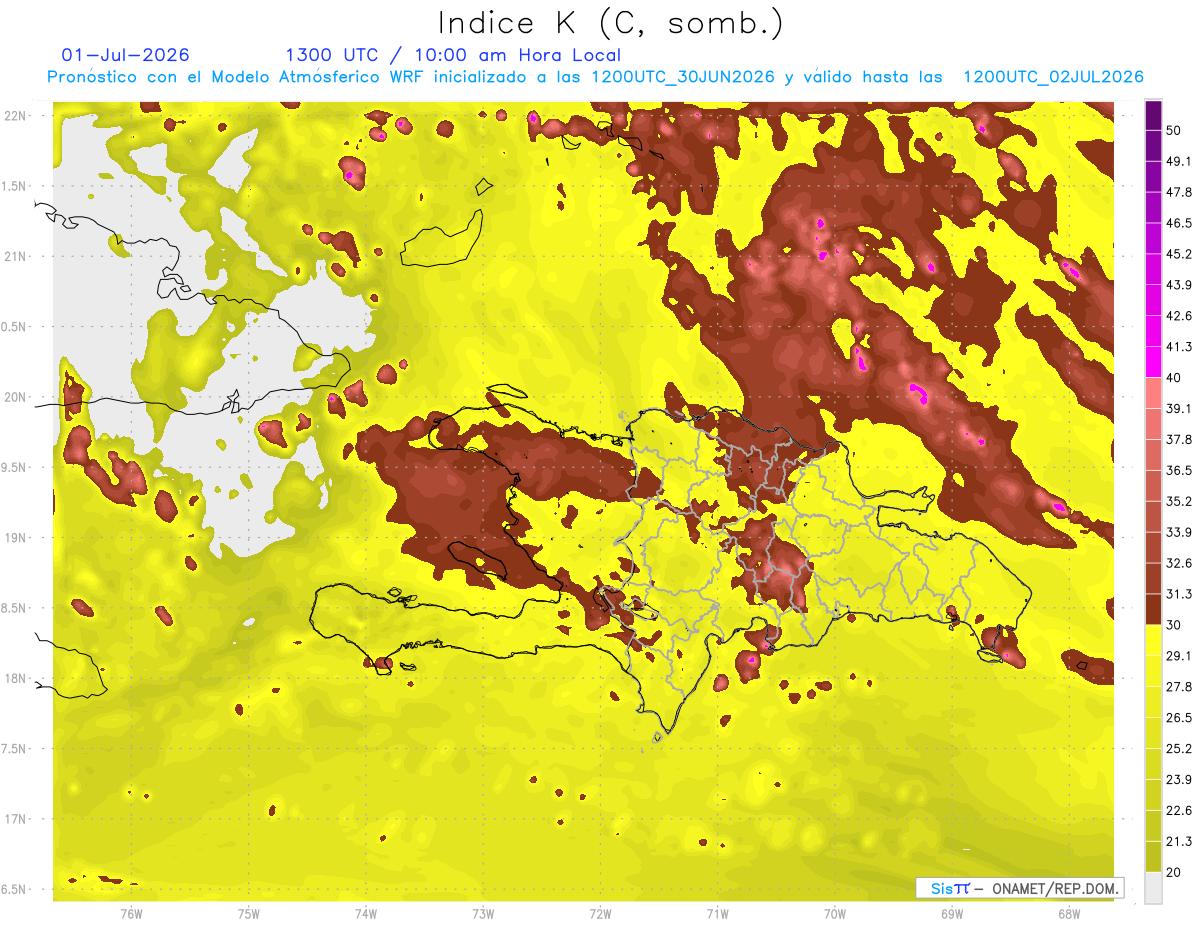Click the "22N" latitude label

(x=14, y=116)
